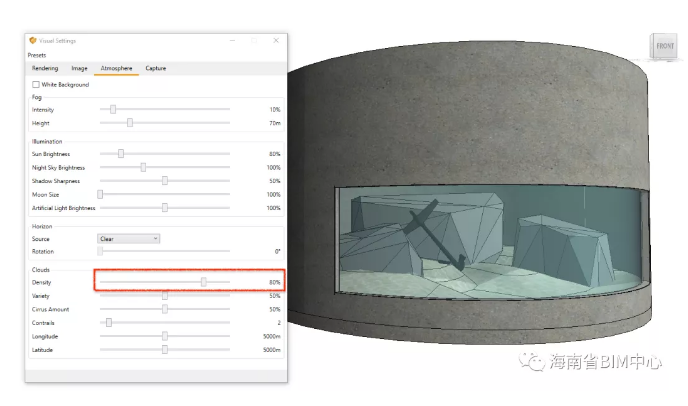688x406 pixels.
Task: Click the Horizon Rotation slider handle
Action: click(100, 251)
